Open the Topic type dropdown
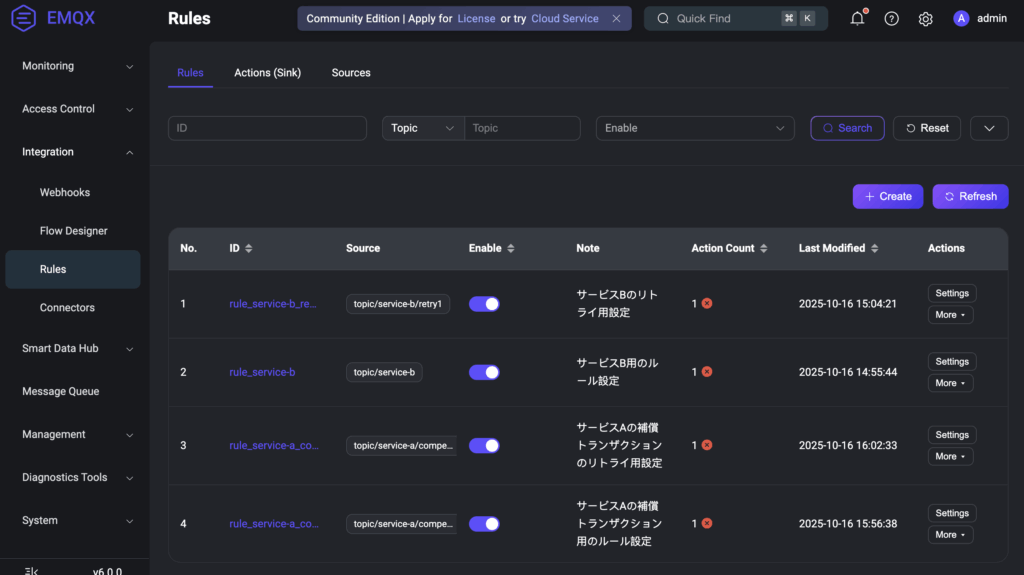 [423, 128]
